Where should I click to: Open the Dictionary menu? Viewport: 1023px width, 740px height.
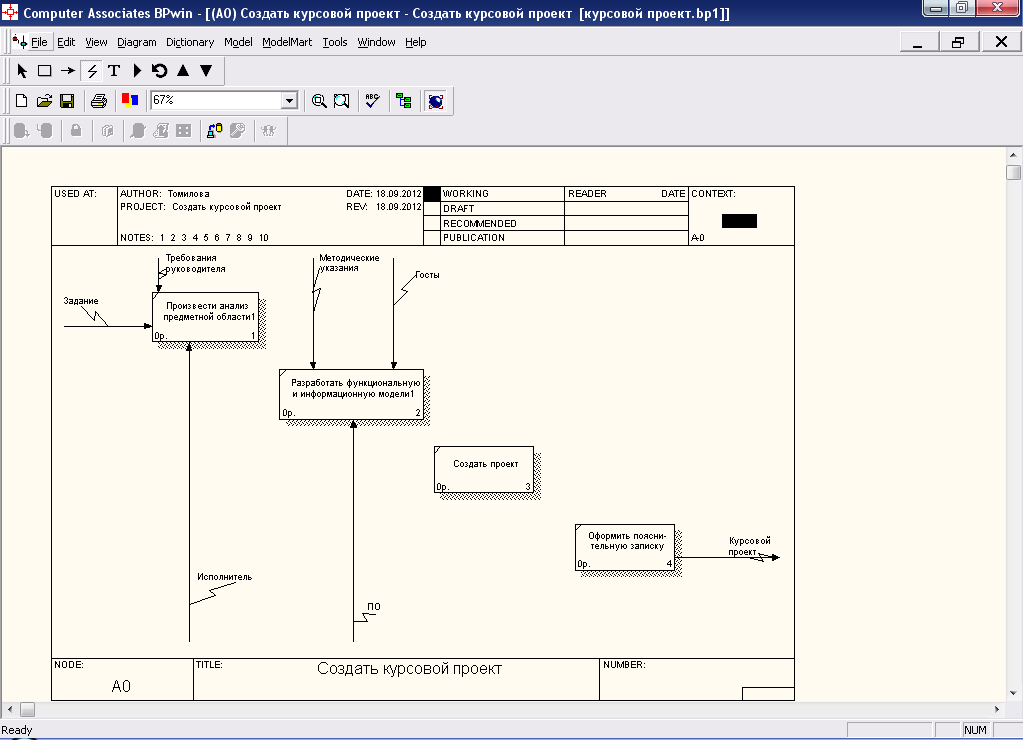pos(190,42)
